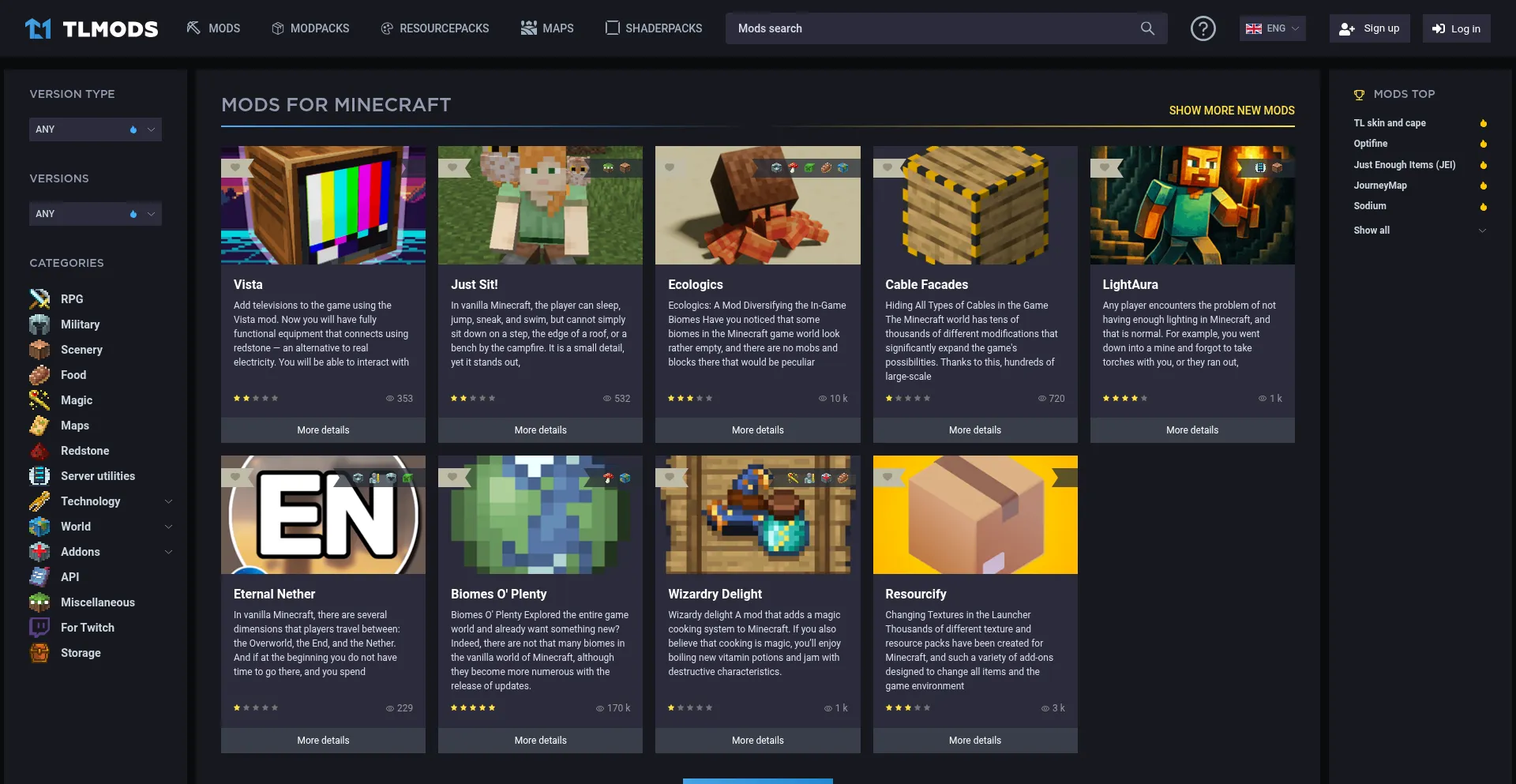Click the Log in button
This screenshot has height=784, width=1516.
(1456, 28)
